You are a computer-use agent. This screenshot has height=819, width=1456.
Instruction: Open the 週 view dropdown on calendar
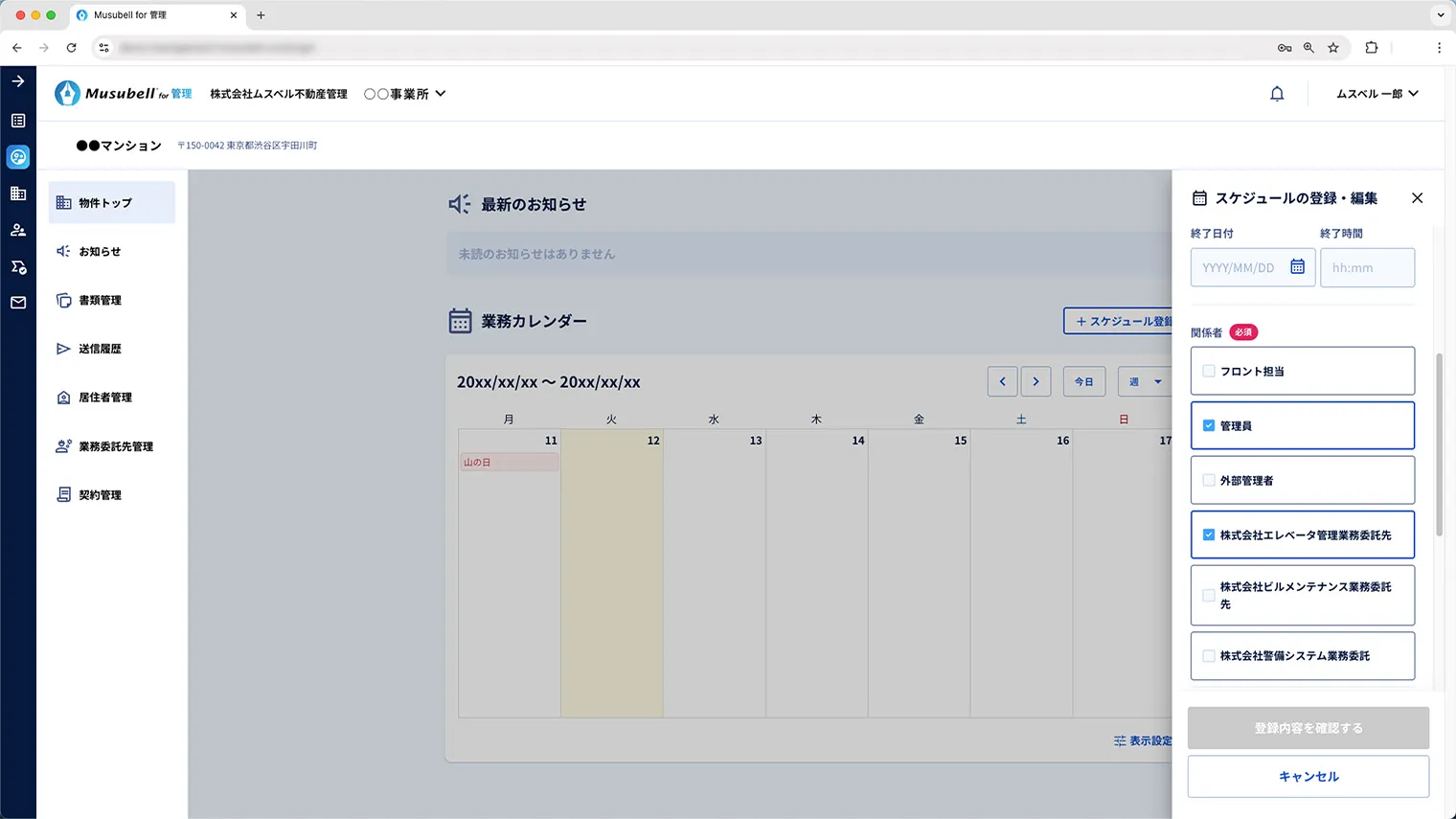pyautogui.click(x=1144, y=381)
